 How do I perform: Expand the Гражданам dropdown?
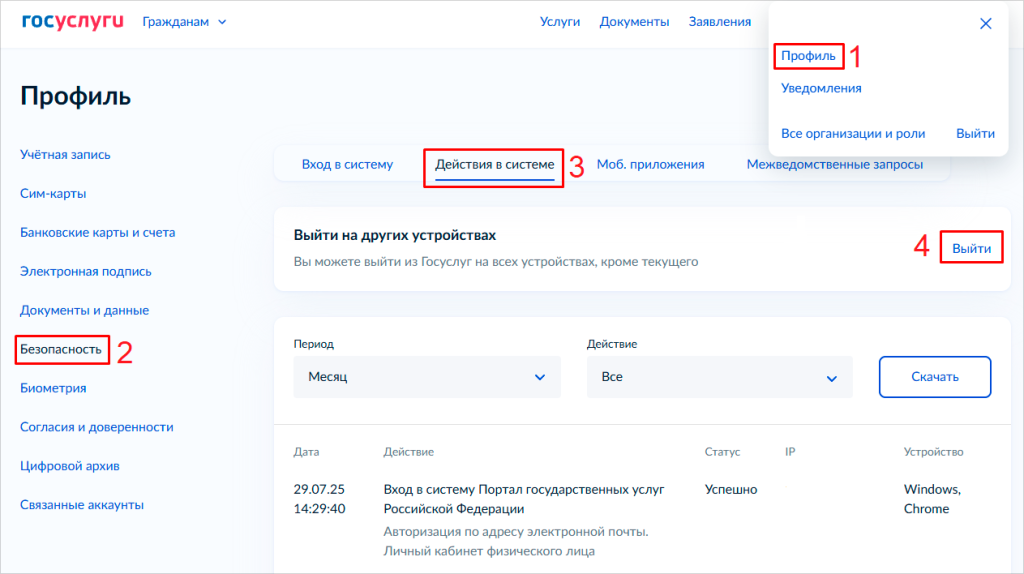[185, 22]
